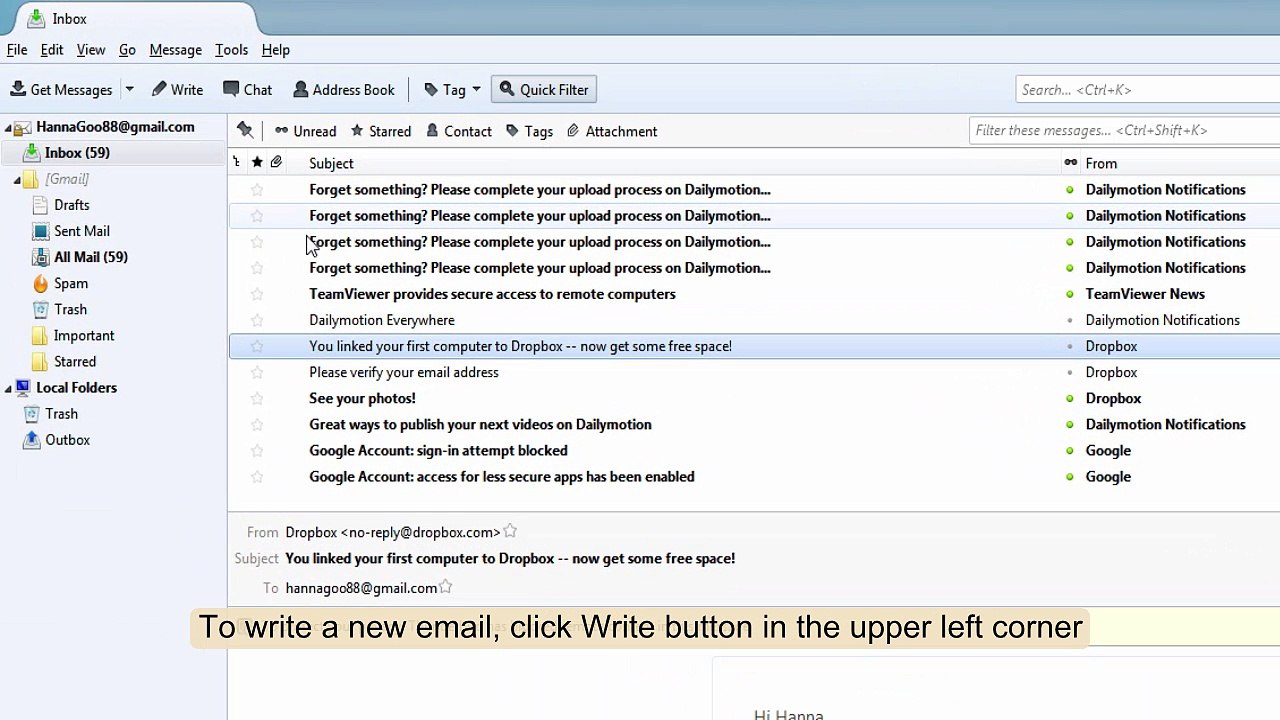Viewport: 1280px width, 720px height.
Task: Open the Tag dropdown
Action: coord(452,90)
